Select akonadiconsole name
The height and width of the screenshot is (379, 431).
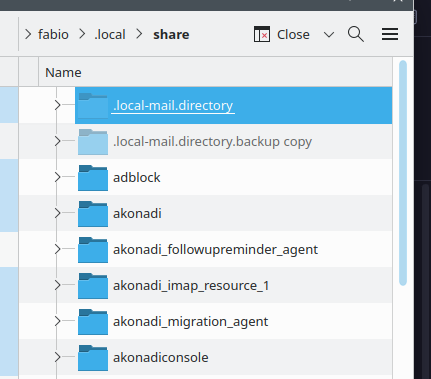(161, 358)
